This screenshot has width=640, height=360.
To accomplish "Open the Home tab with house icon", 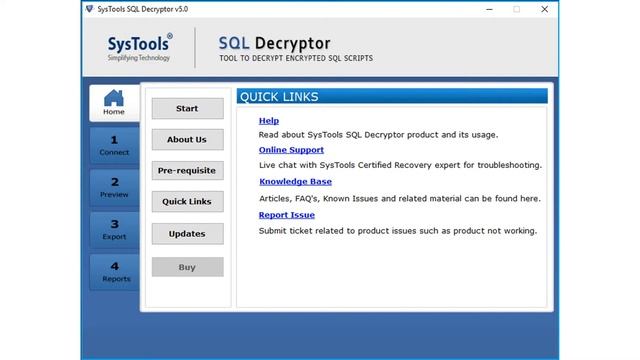I will click(114, 103).
